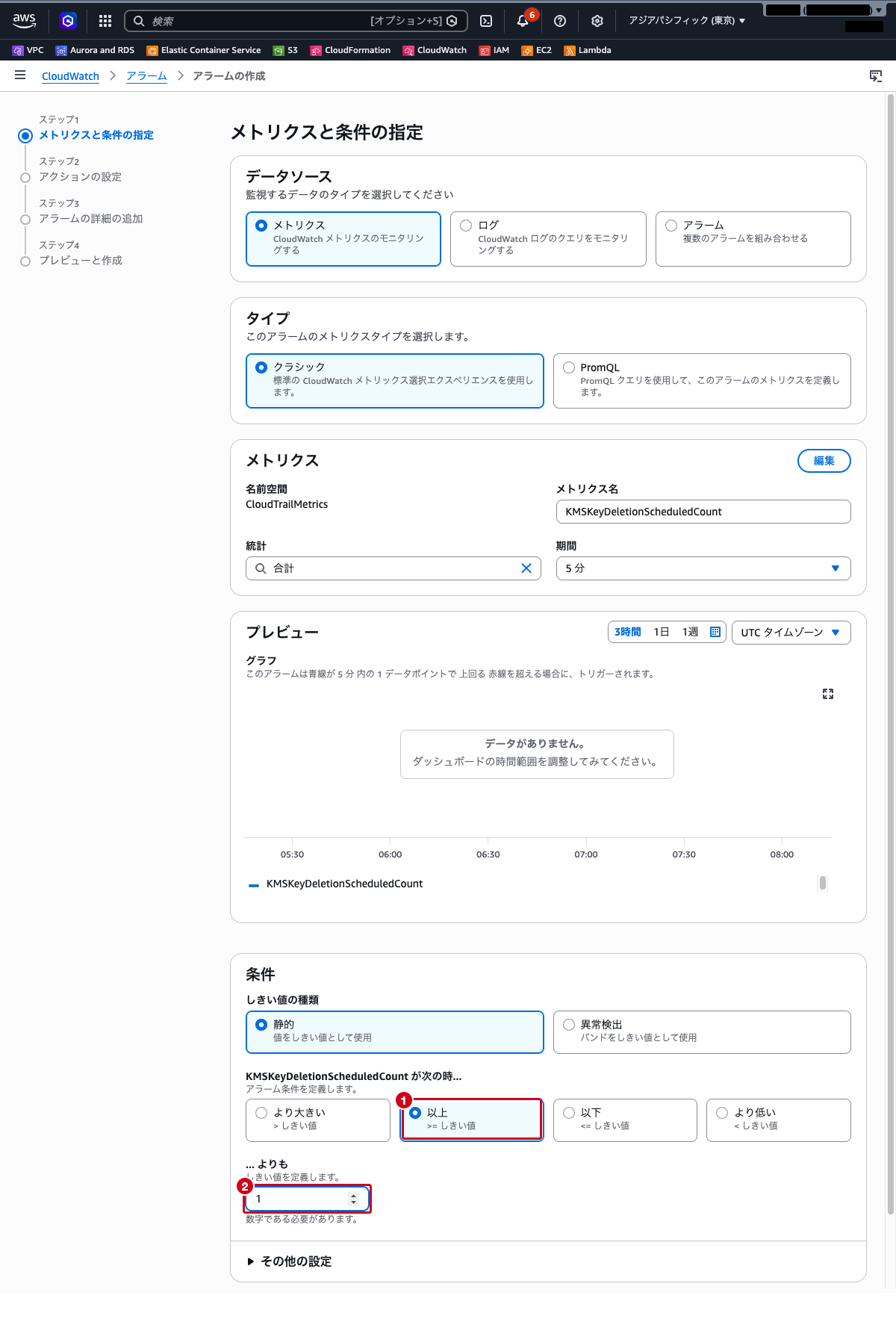Click the メトリクスと条件の指定 step link
The width and height of the screenshot is (896, 1319).
click(96, 135)
